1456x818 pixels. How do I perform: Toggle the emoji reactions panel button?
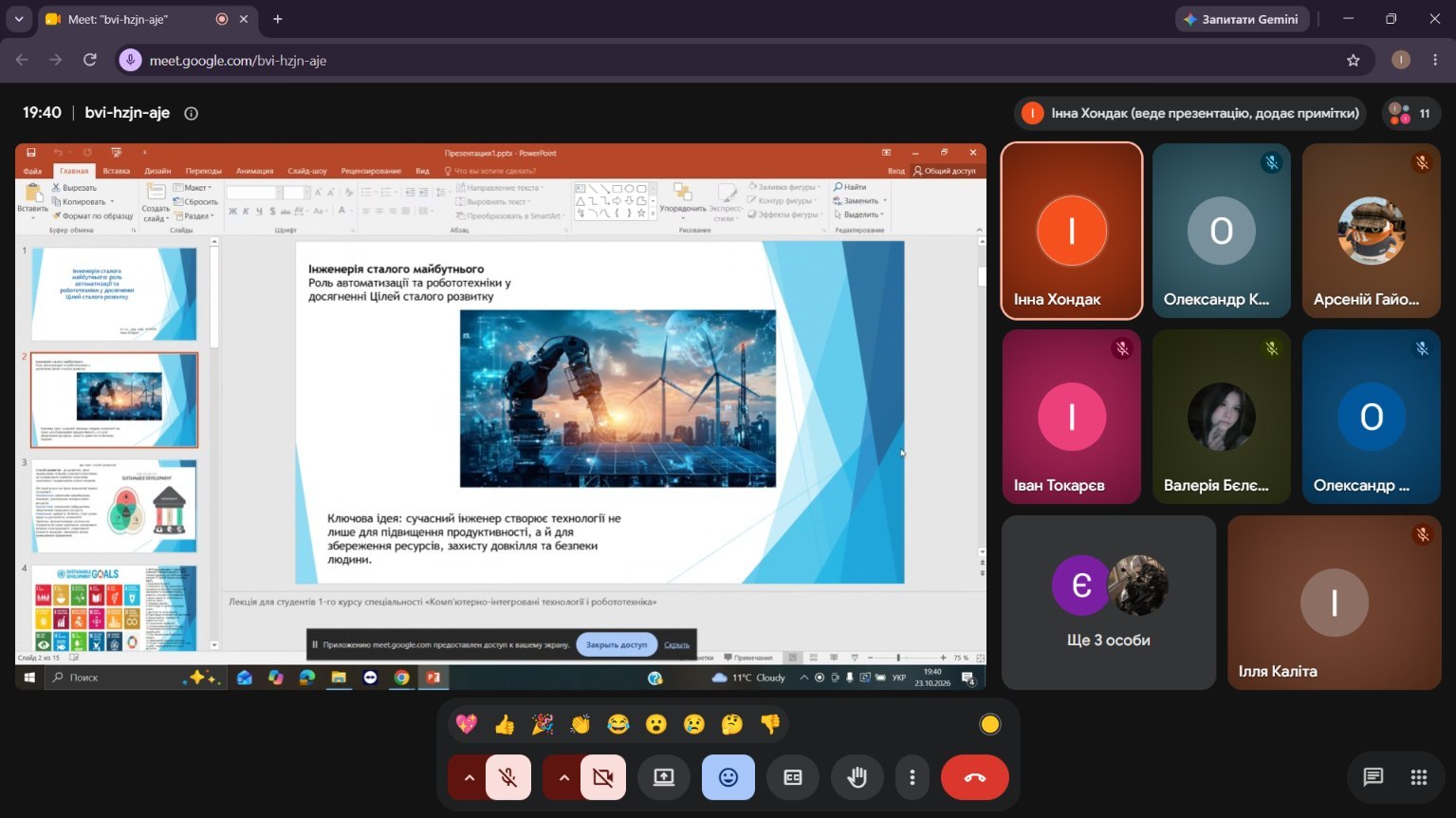(x=728, y=778)
